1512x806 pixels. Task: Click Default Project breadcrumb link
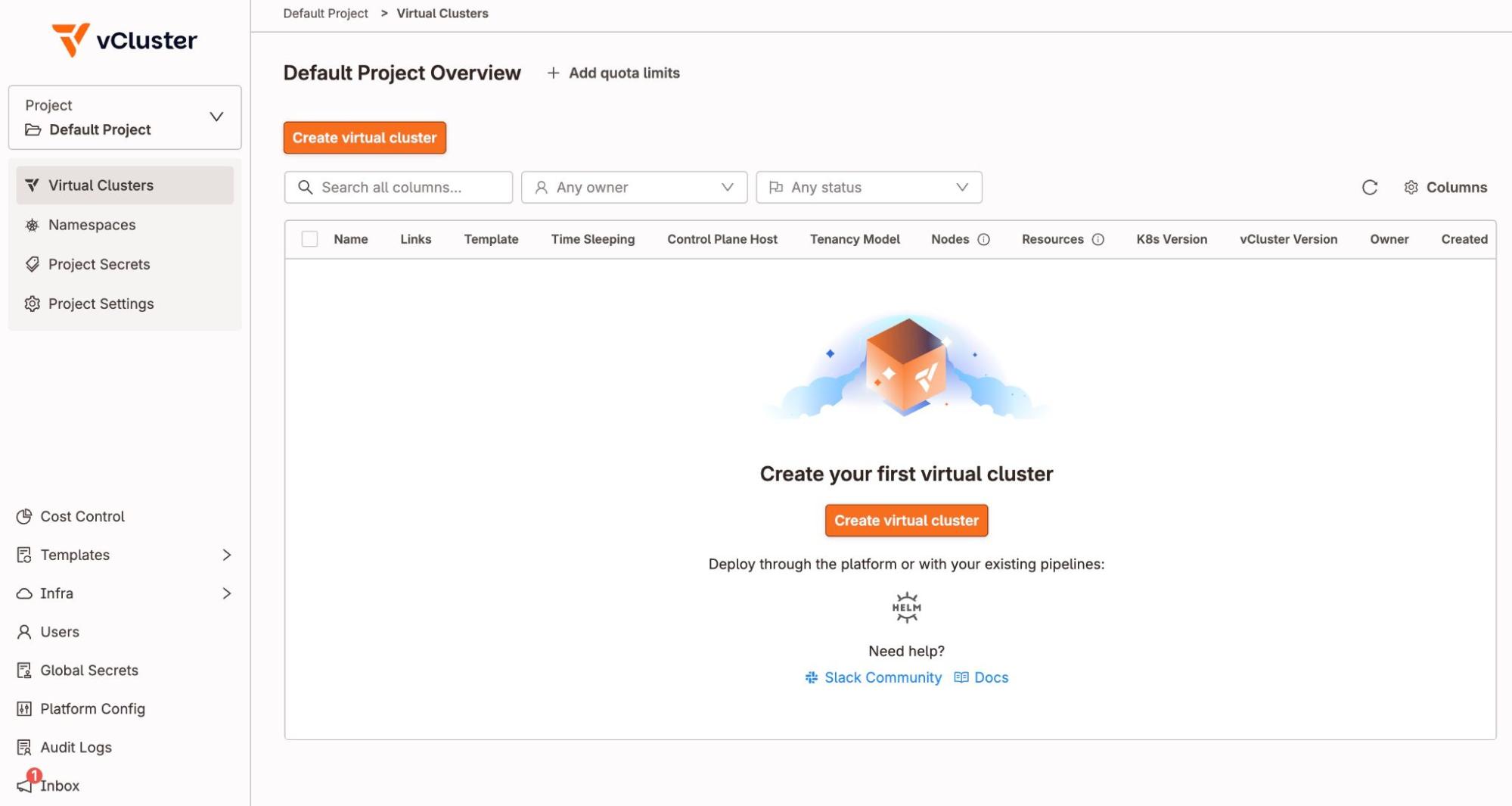tap(325, 14)
